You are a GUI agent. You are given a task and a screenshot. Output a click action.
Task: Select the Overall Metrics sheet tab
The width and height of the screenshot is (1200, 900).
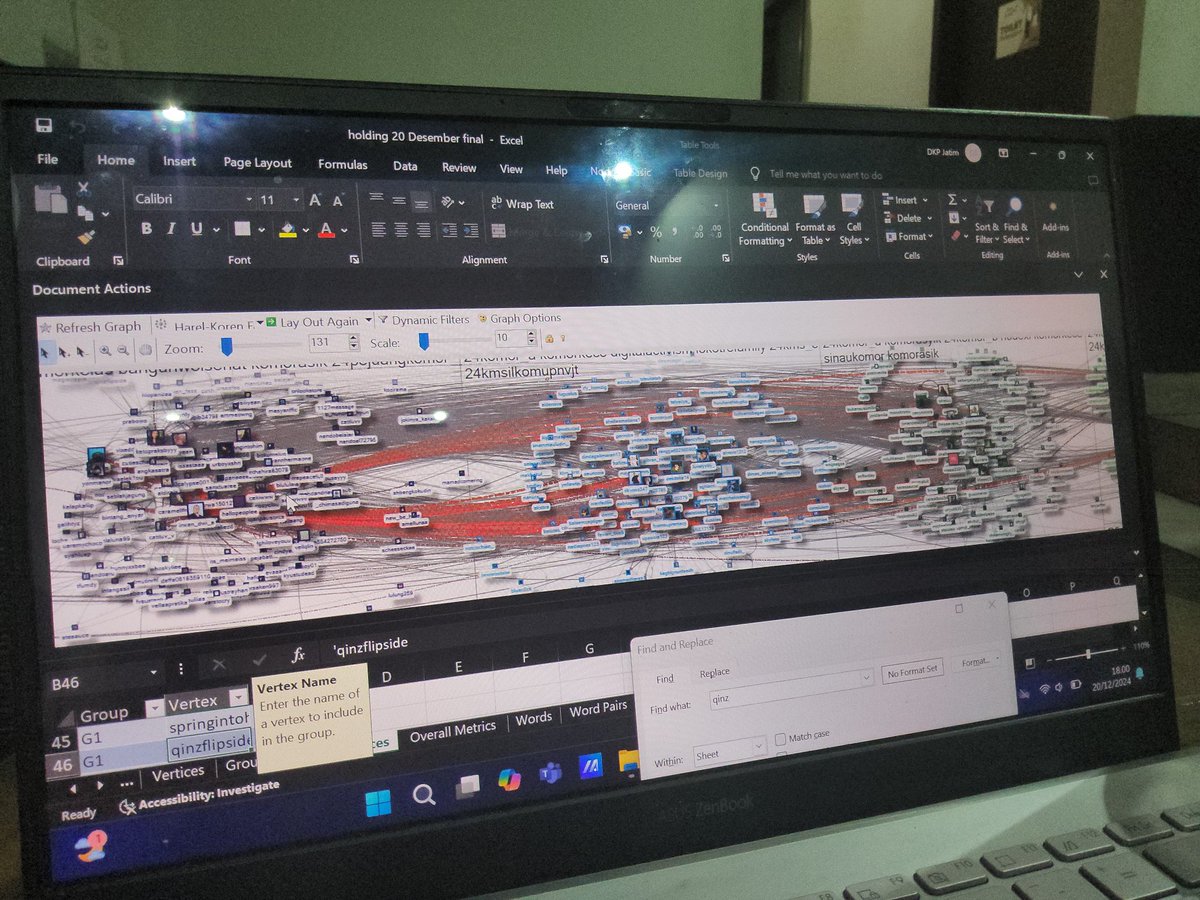pos(453,731)
